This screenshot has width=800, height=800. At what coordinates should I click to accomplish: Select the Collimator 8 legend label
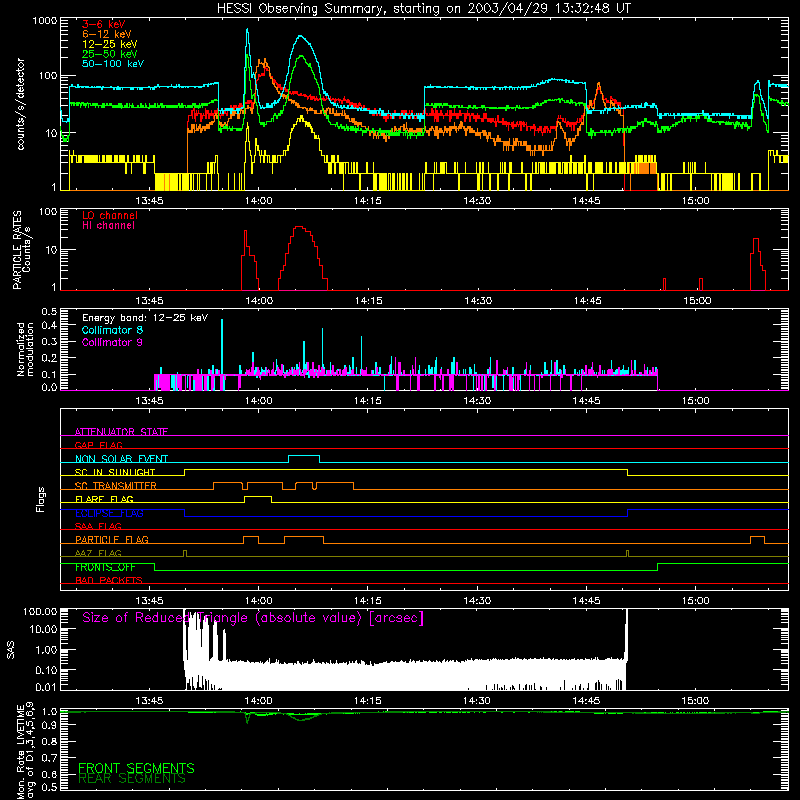(x=112, y=330)
